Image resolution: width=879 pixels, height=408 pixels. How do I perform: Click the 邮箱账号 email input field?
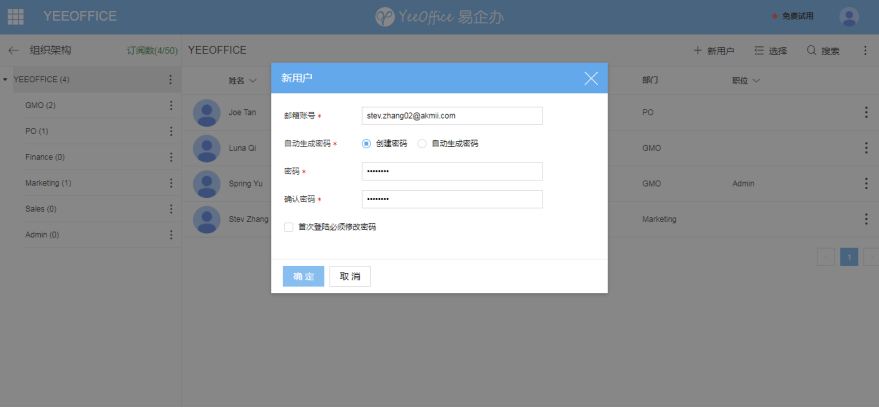click(452, 116)
